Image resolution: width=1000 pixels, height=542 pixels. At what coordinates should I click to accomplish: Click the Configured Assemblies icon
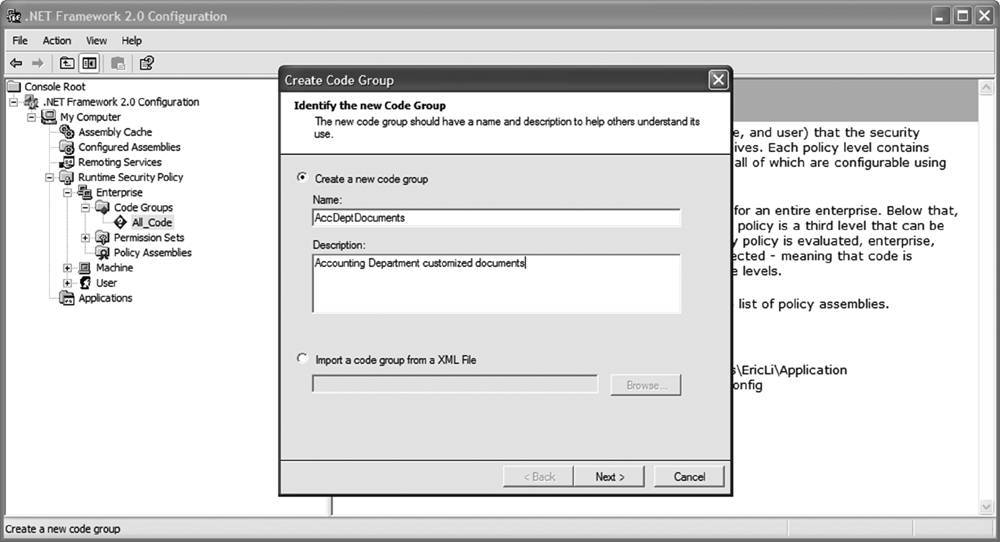(x=67, y=147)
